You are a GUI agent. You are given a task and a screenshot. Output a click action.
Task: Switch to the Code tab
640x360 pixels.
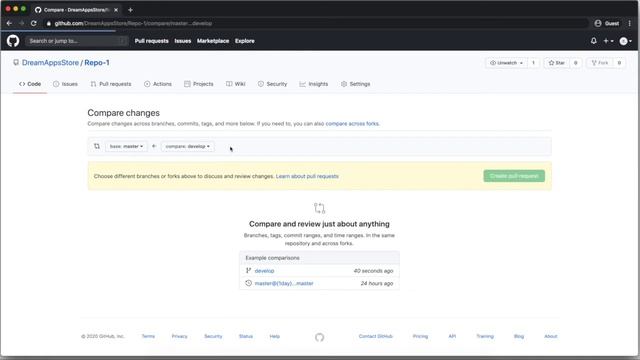click(x=30, y=84)
